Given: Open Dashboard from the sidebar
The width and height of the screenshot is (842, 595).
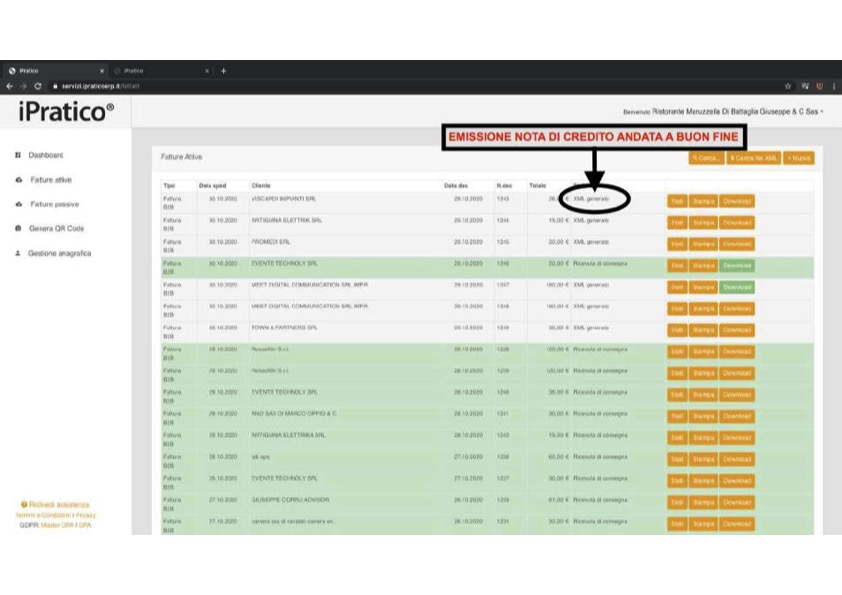Looking at the screenshot, I should point(45,155).
